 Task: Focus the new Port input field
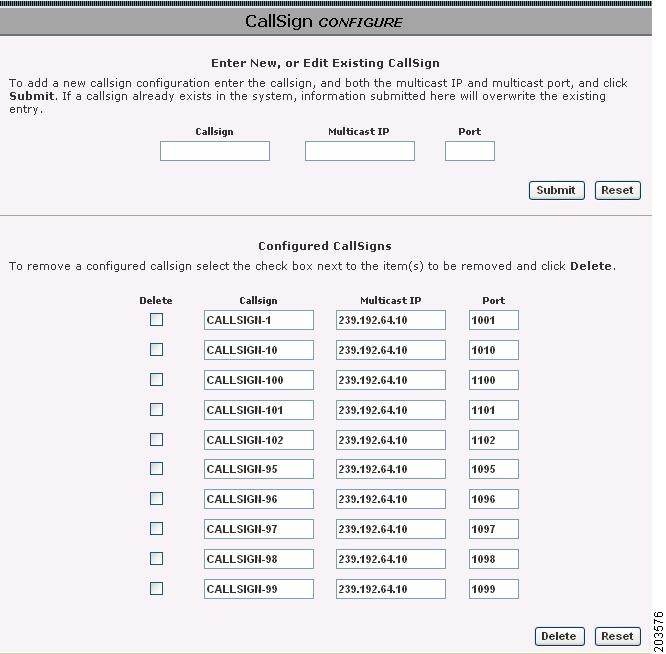470,151
